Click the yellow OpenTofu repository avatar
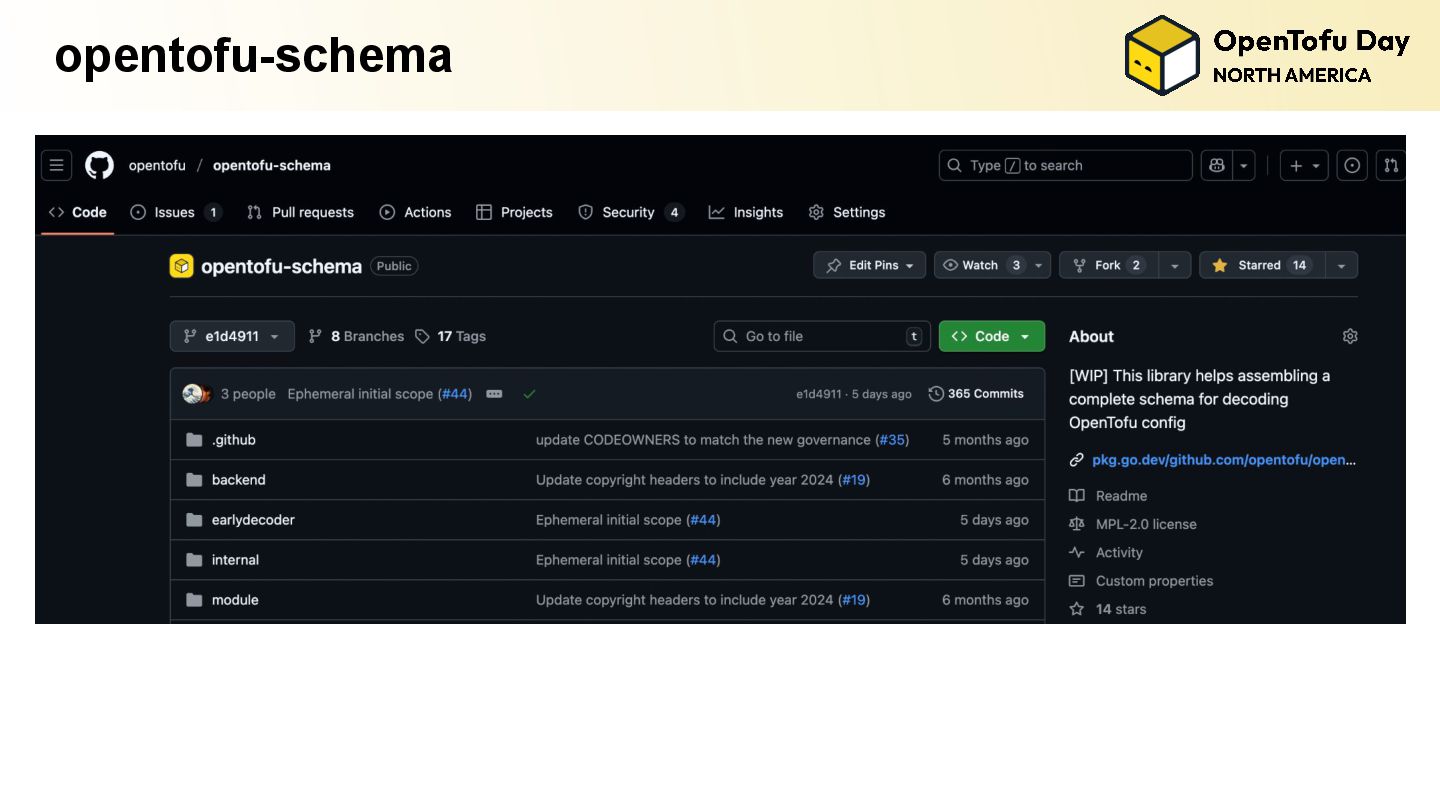 [x=181, y=265]
